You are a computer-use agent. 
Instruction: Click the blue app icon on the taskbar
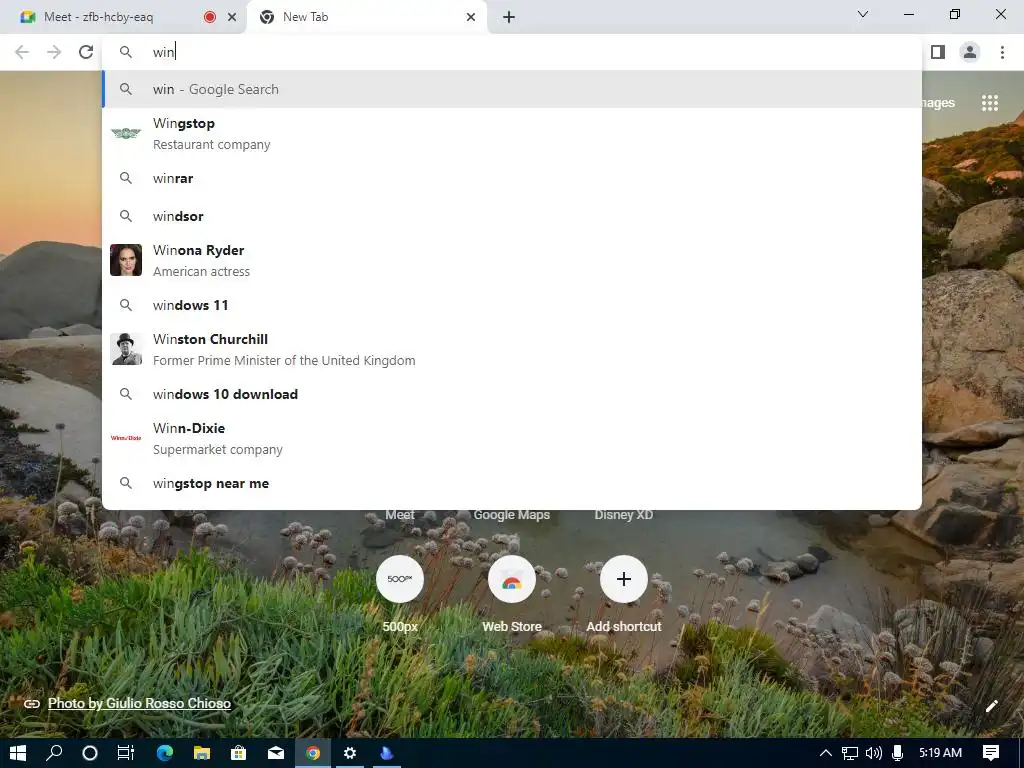click(x=387, y=753)
